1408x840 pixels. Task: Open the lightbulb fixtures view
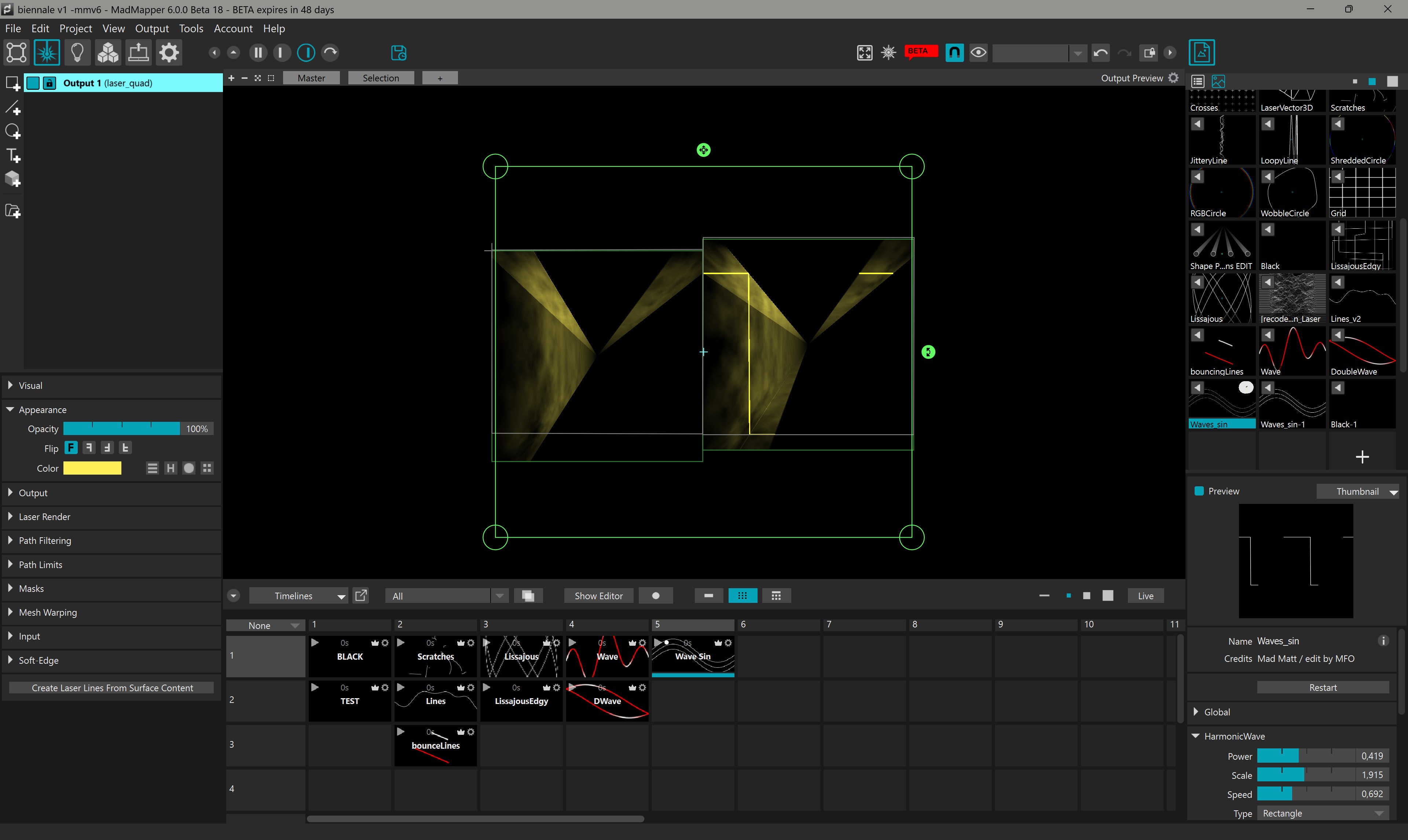coord(78,52)
